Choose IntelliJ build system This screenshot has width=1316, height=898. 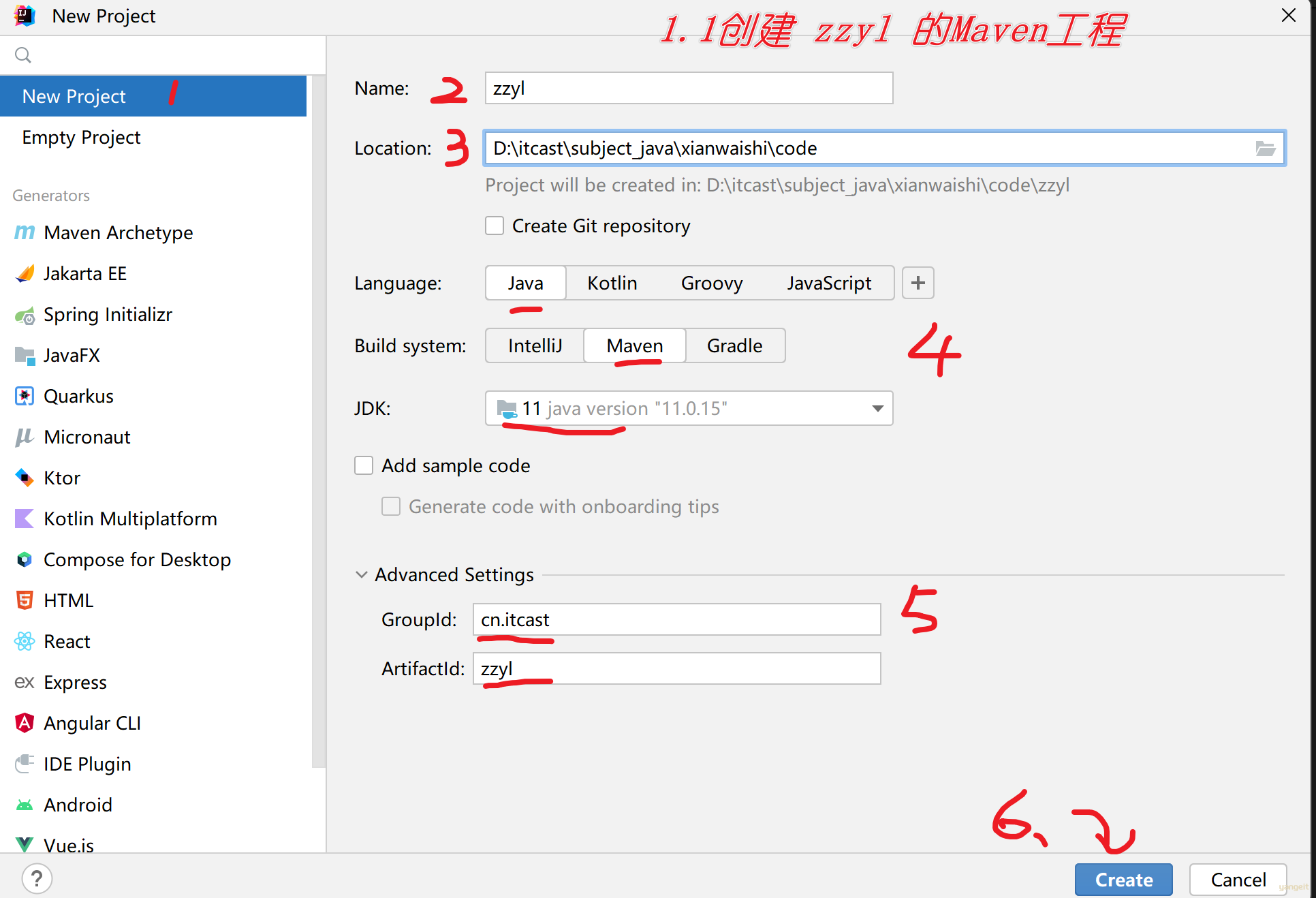pyautogui.click(x=535, y=345)
